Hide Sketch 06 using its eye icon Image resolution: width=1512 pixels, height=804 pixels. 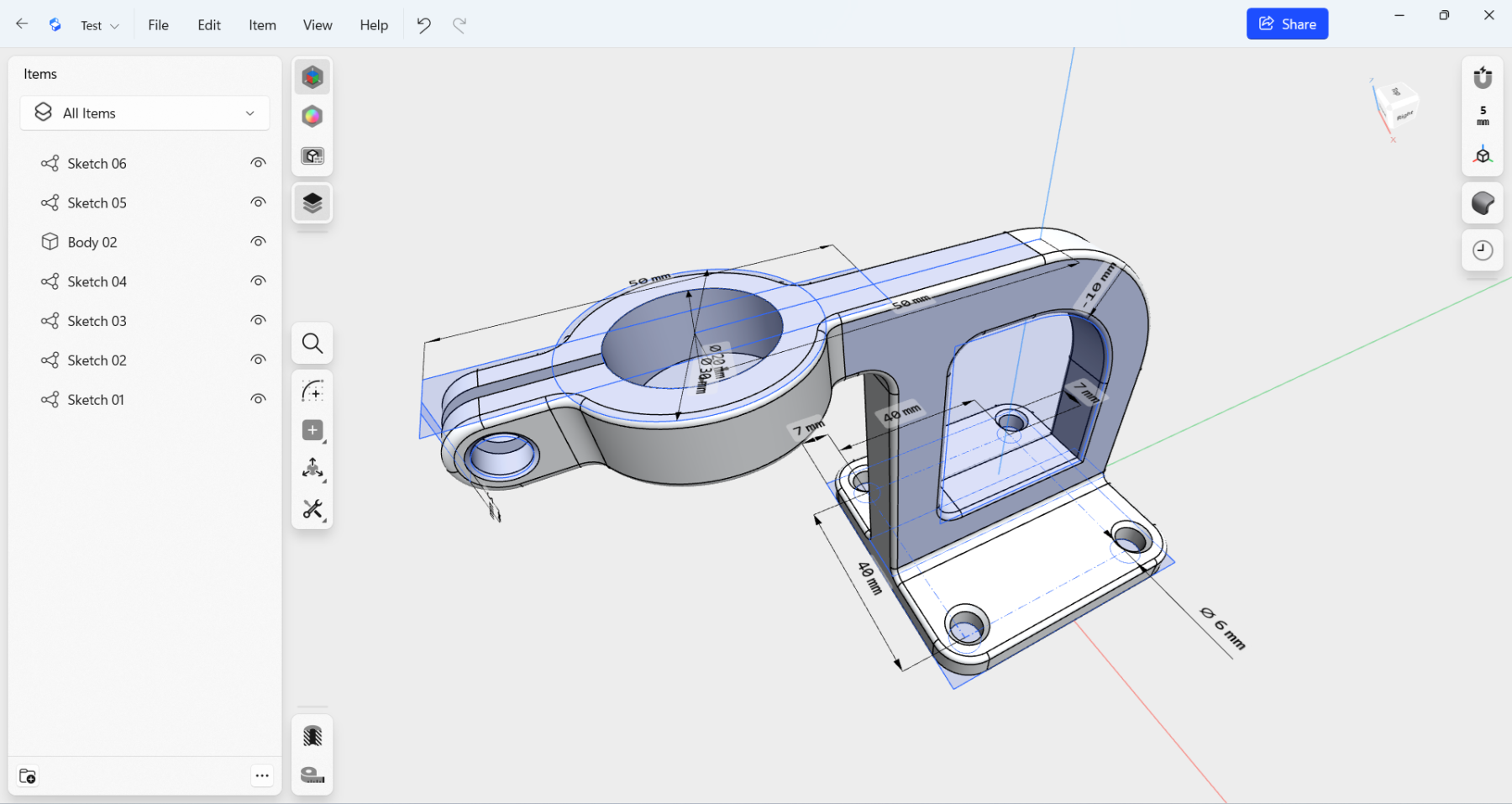[x=258, y=163]
